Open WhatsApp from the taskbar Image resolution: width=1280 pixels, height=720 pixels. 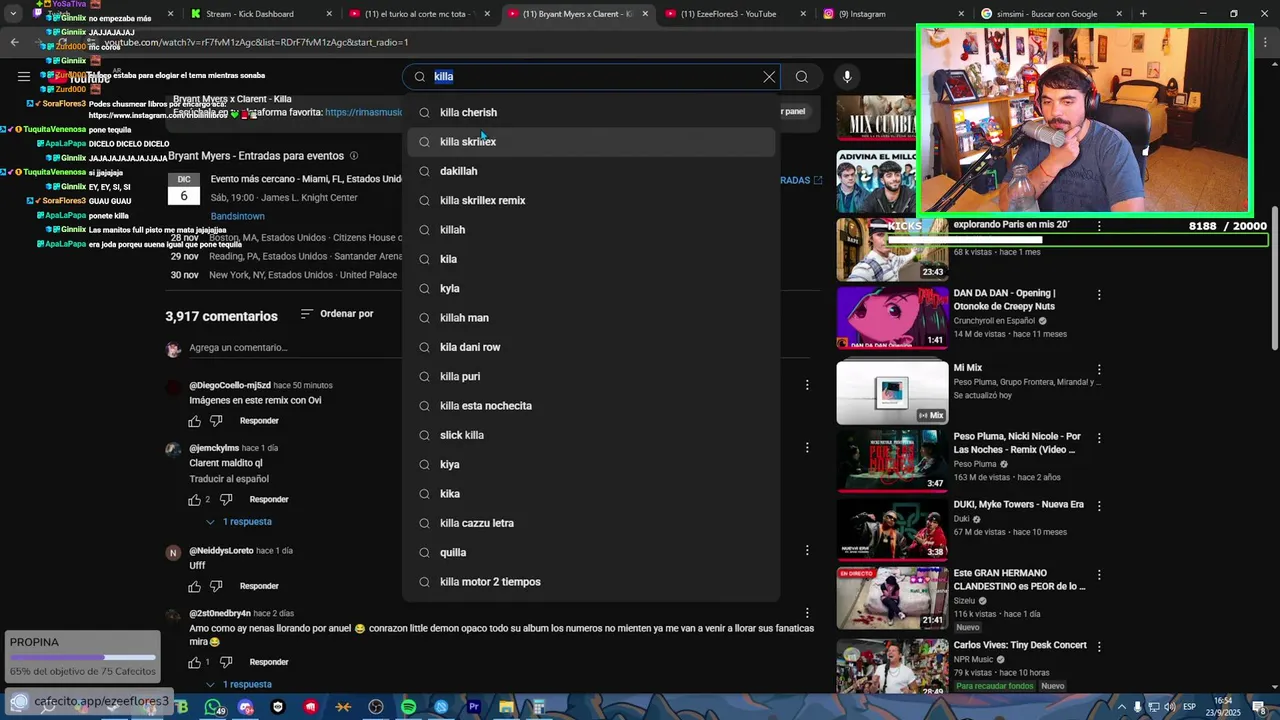pyautogui.click(x=213, y=707)
